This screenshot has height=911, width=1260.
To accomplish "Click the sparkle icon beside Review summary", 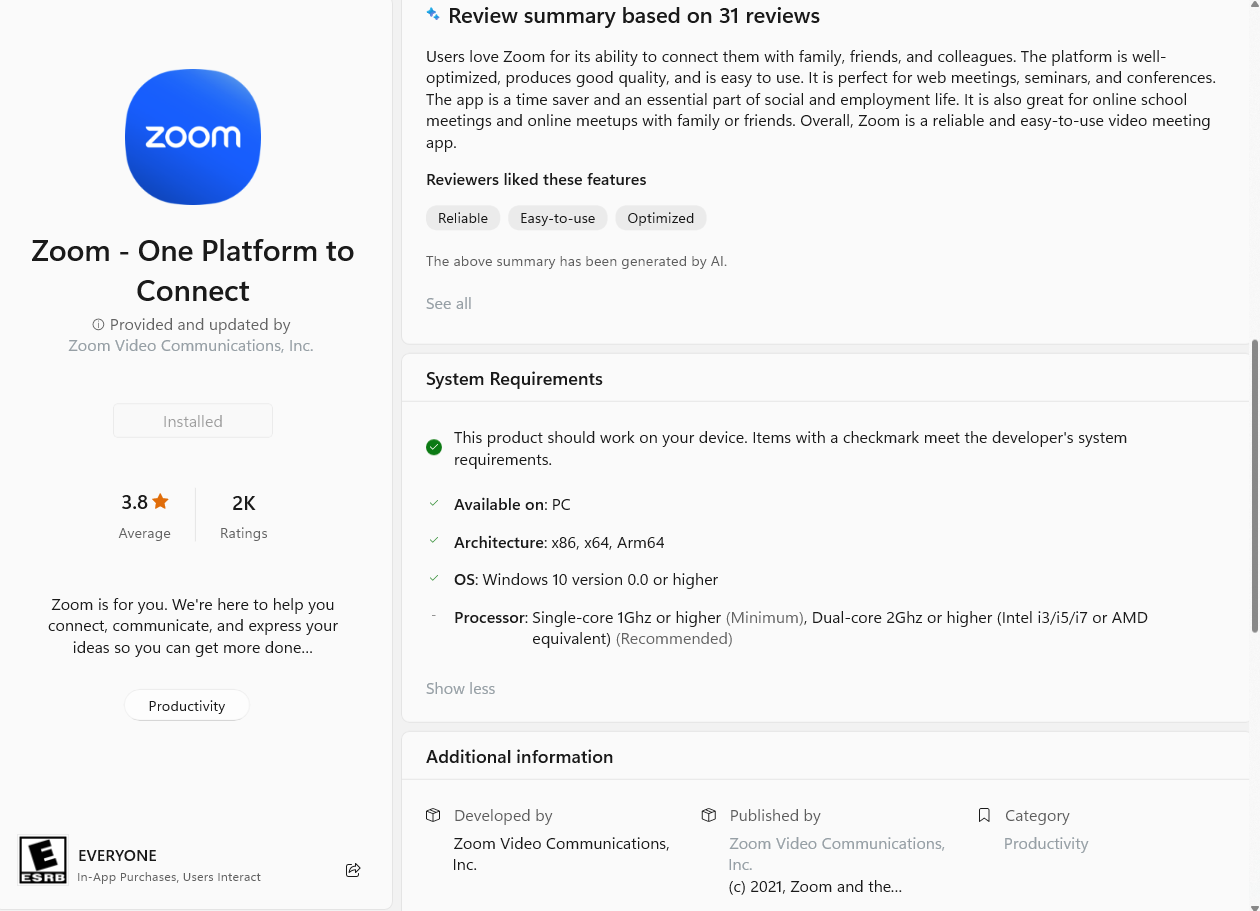I will (433, 15).
